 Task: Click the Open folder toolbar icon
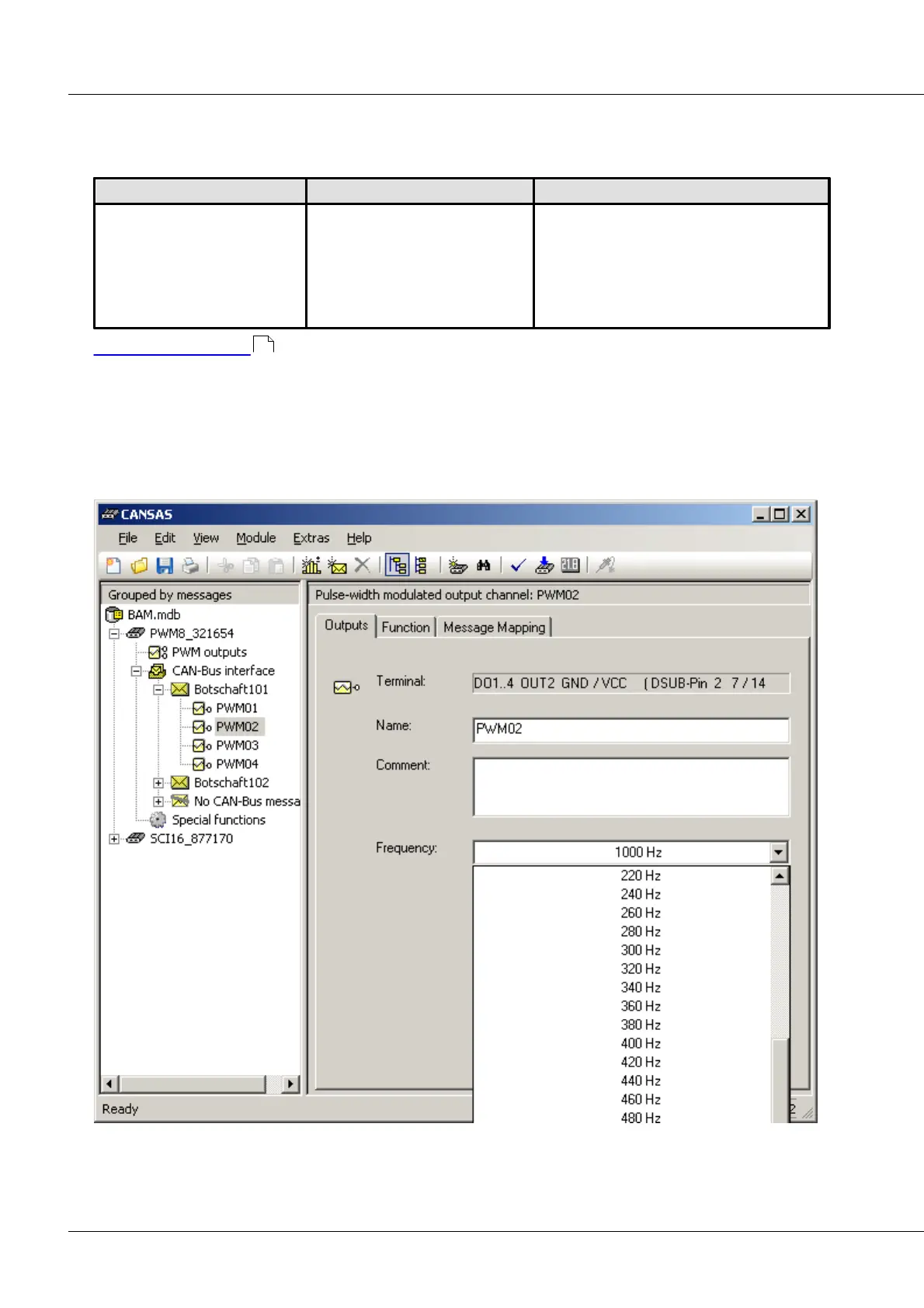click(140, 565)
